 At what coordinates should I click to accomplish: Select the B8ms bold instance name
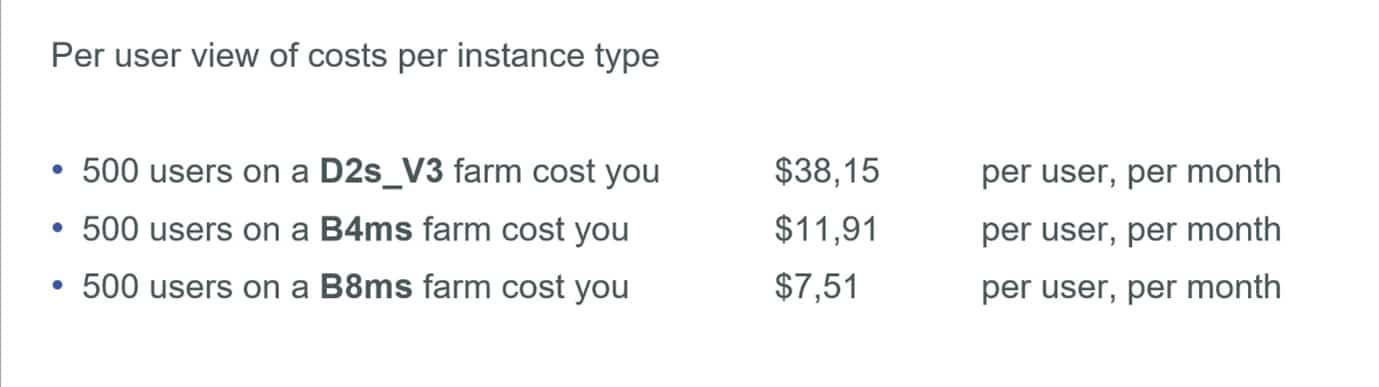[x=366, y=288]
